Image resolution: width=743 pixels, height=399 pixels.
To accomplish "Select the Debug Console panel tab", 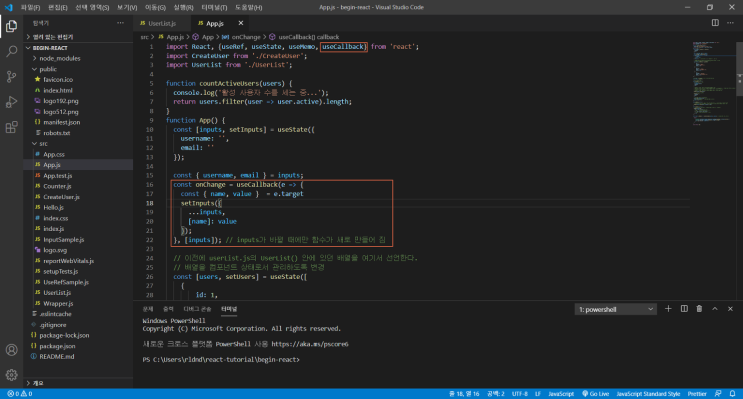I will point(197,309).
